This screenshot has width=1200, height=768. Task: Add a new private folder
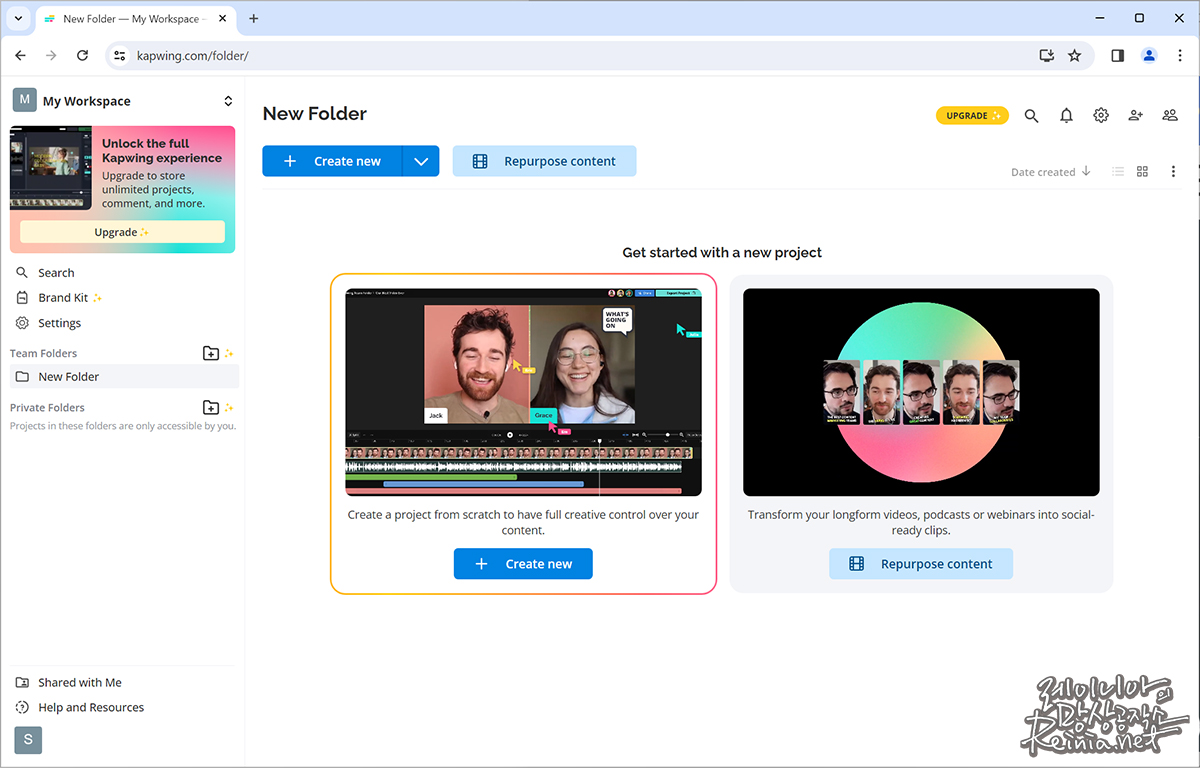(x=211, y=407)
